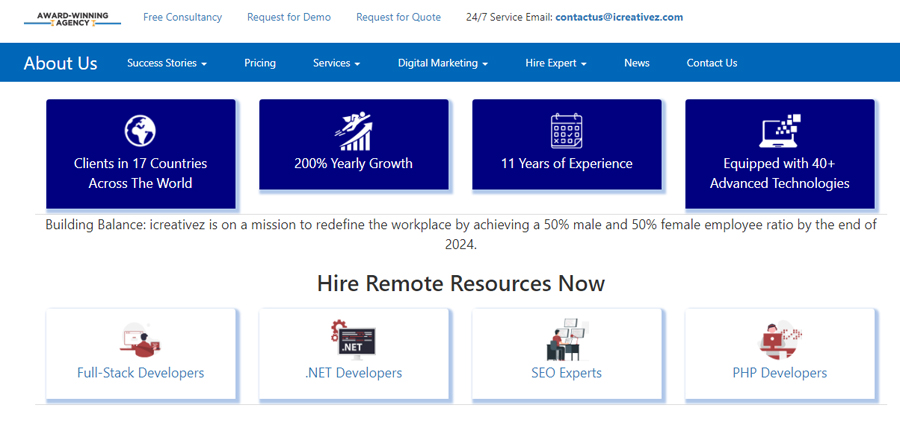Open the PHP Developers link
The width and height of the screenshot is (900, 435).
coord(779,373)
